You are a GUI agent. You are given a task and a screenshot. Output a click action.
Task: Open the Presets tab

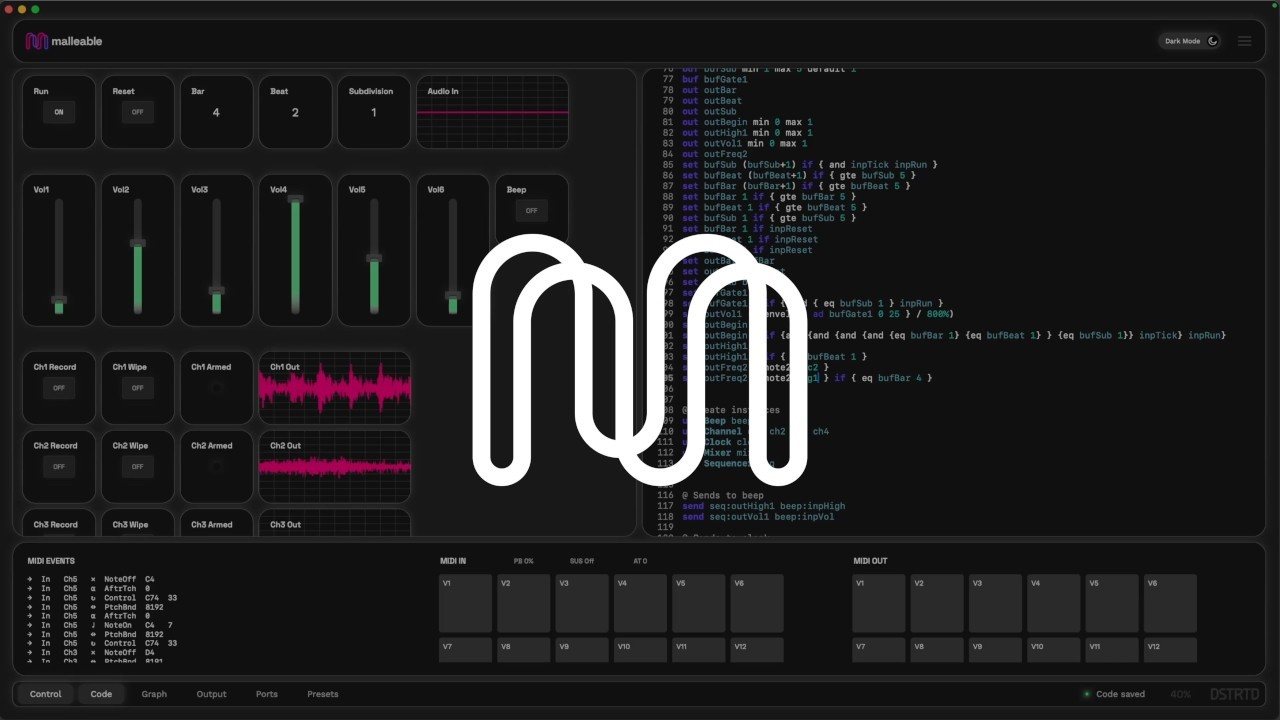322,694
